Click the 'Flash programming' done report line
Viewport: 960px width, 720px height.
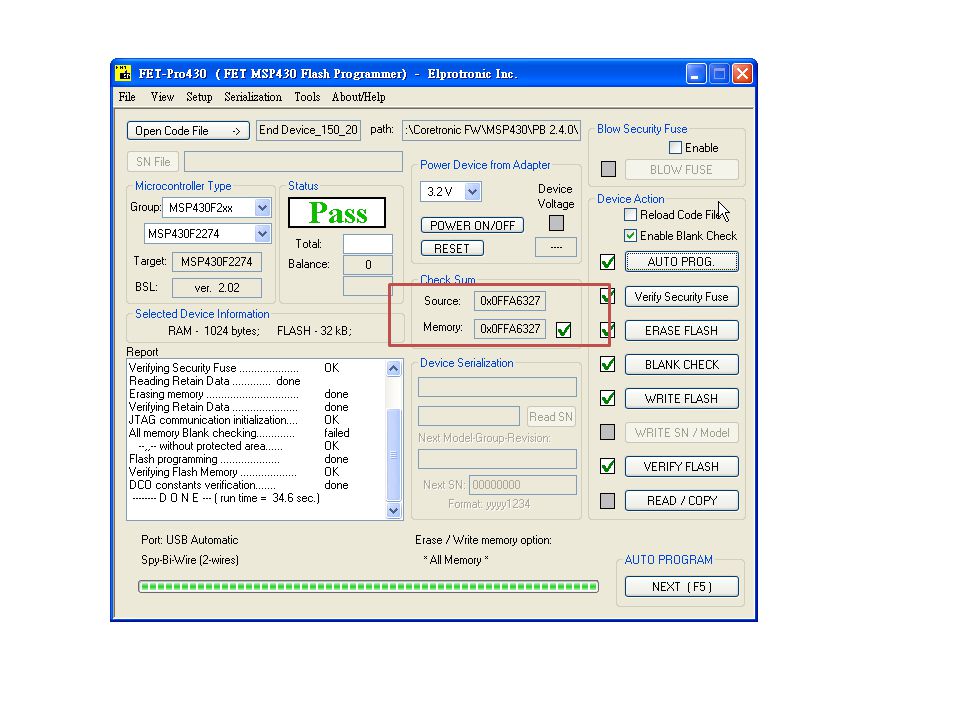(x=238, y=459)
